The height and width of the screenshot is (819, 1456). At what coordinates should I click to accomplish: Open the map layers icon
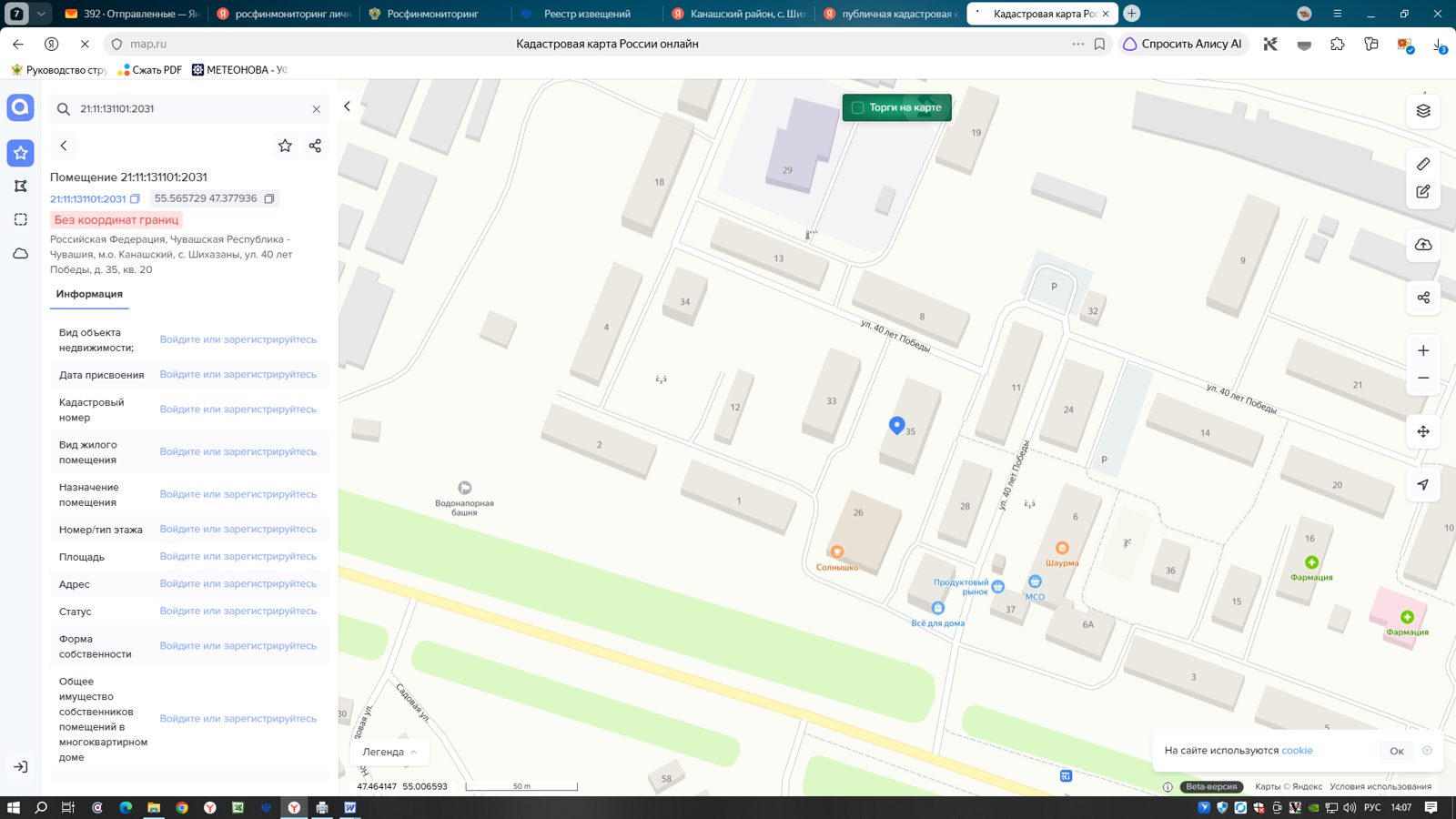[x=1423, y=111]
